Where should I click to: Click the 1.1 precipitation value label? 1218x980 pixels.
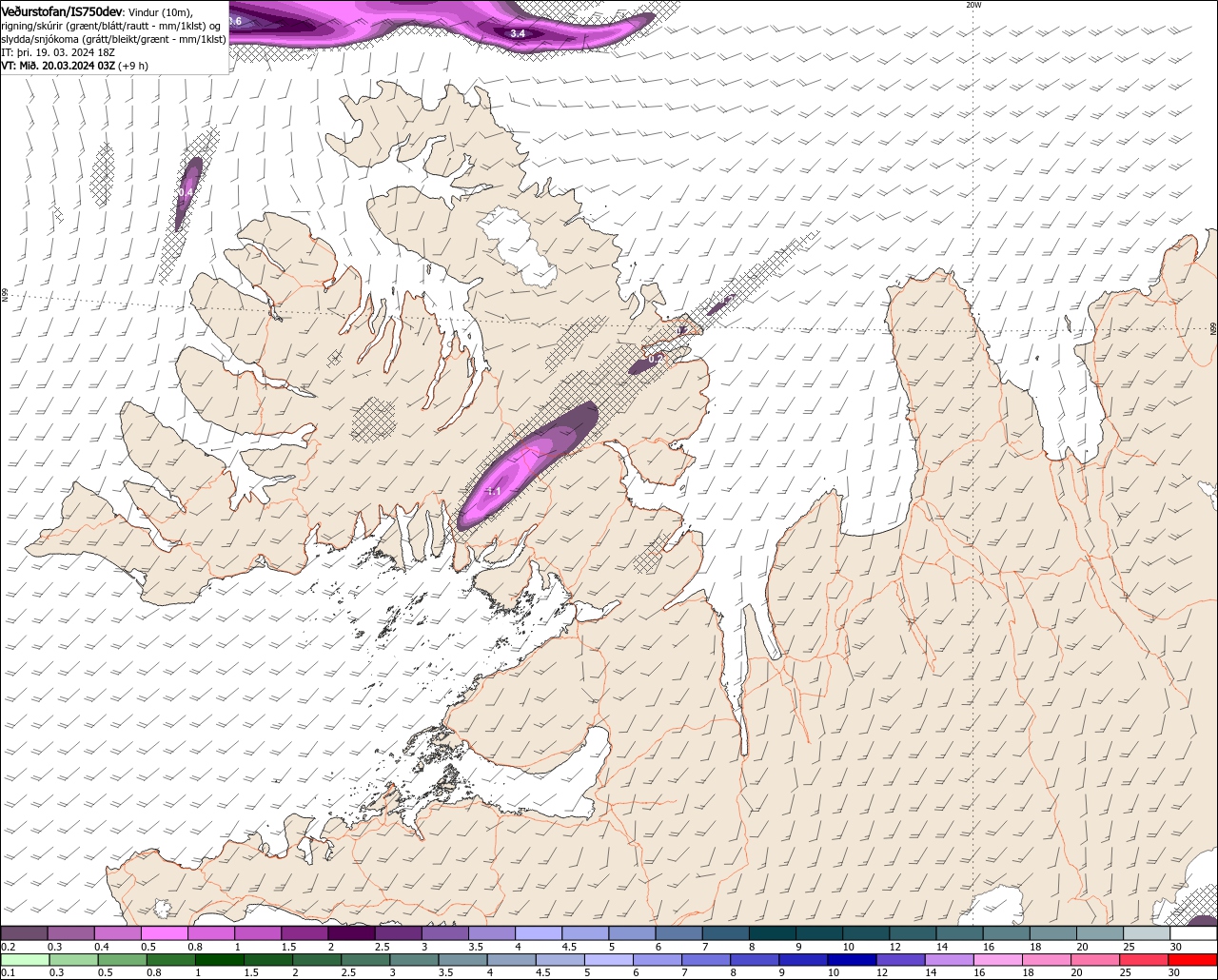[x=494, y=491]
